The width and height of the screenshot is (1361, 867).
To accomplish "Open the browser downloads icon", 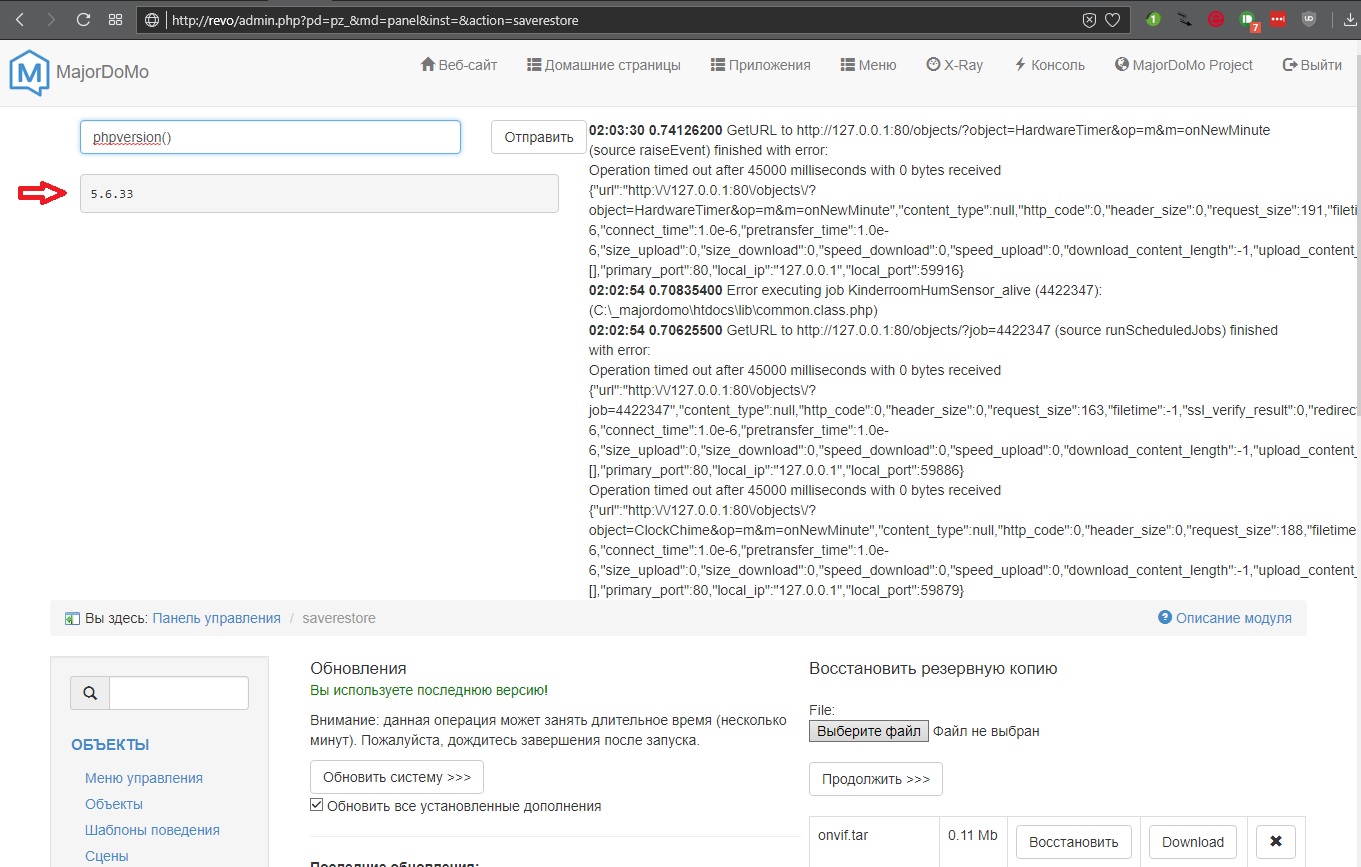I will 1349,20.
